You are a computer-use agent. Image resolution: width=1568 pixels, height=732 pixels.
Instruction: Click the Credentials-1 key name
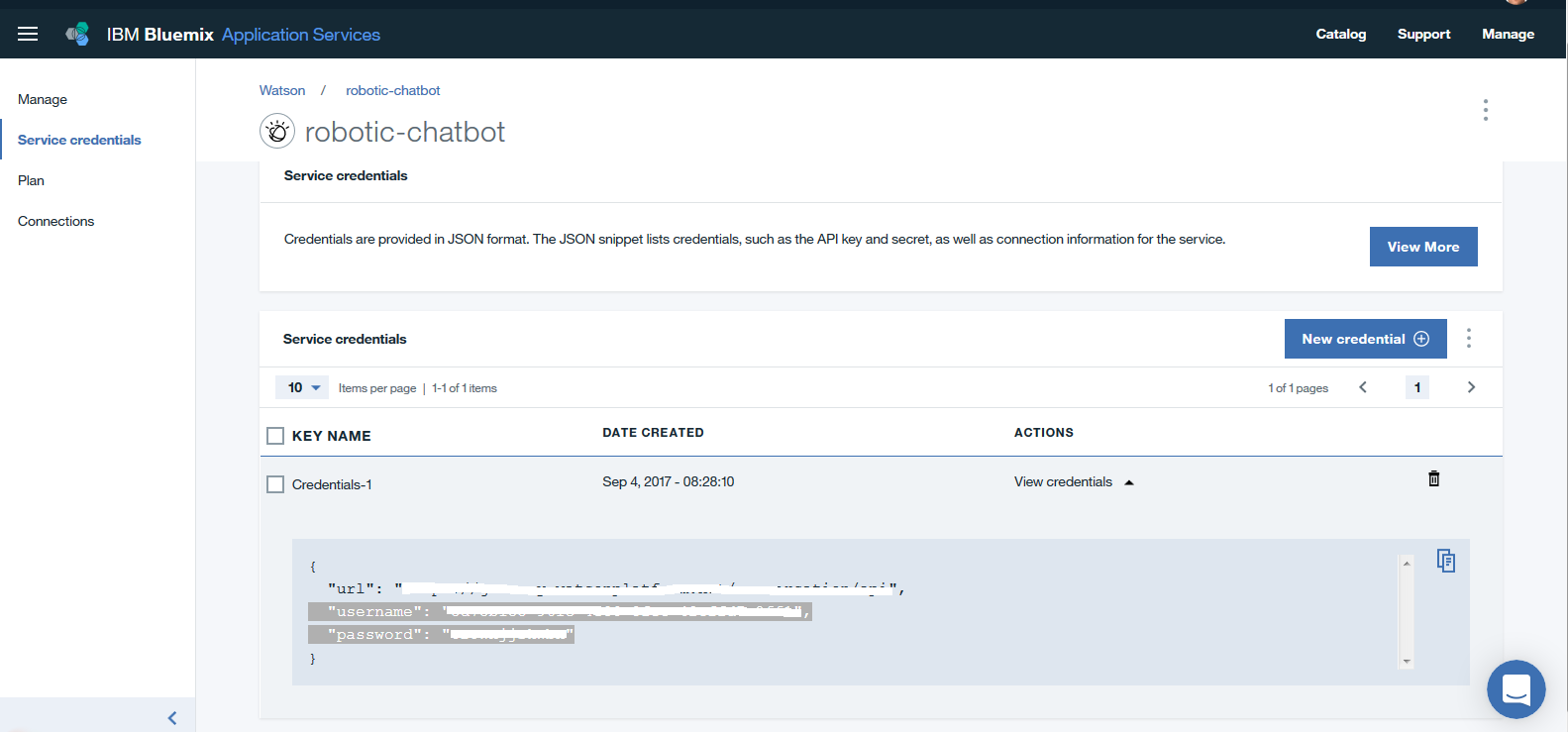coord(332,484)
